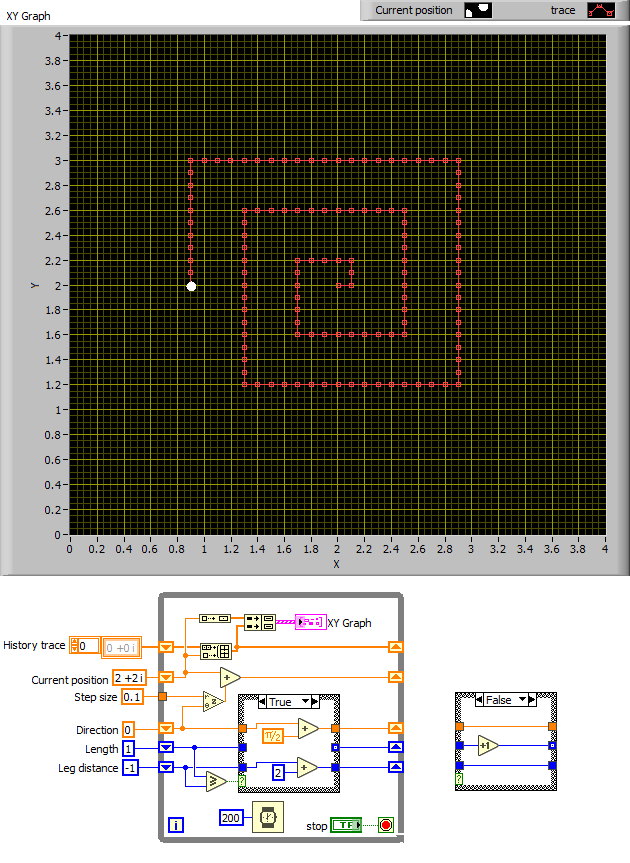This screenshot has width=630, height=863.
Task: Click the 'Step size' label
Action: 96,697
